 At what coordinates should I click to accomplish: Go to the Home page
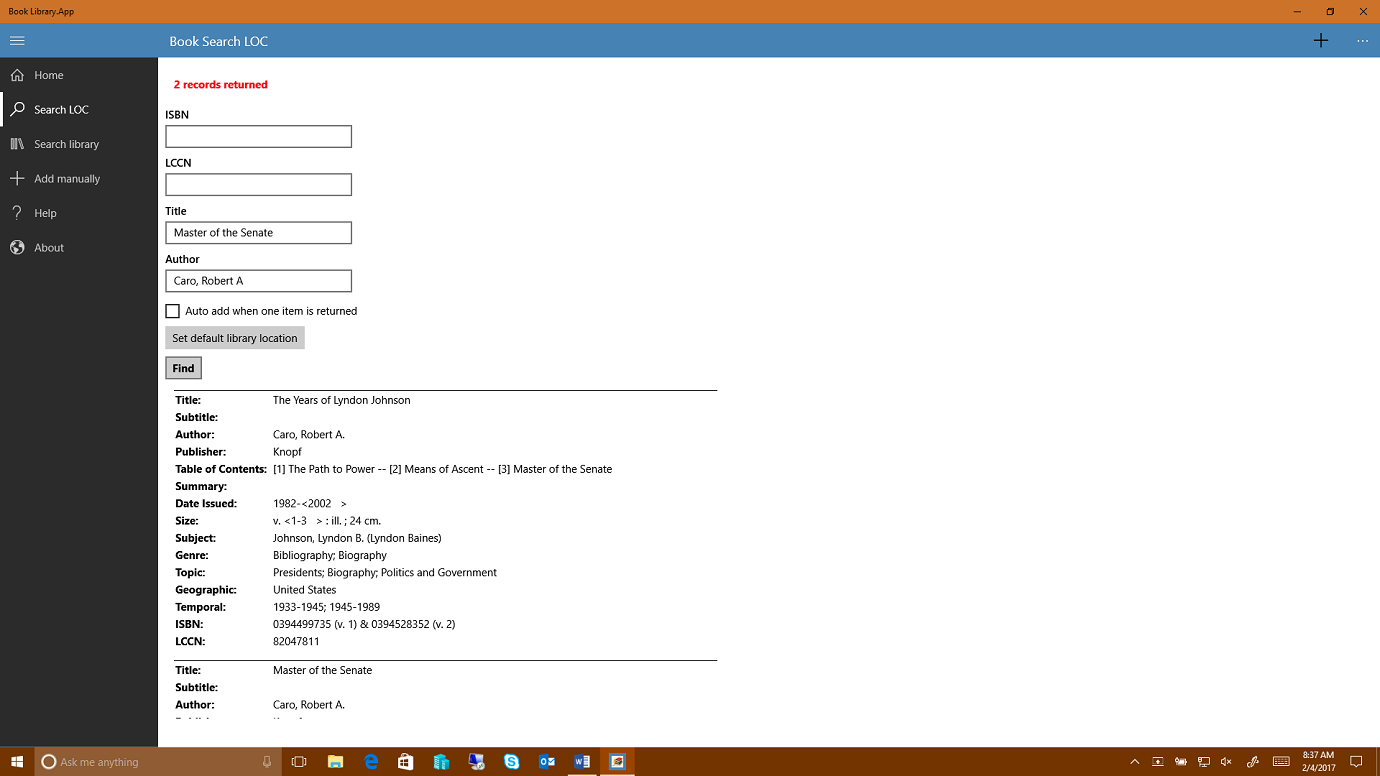[79, 75]
